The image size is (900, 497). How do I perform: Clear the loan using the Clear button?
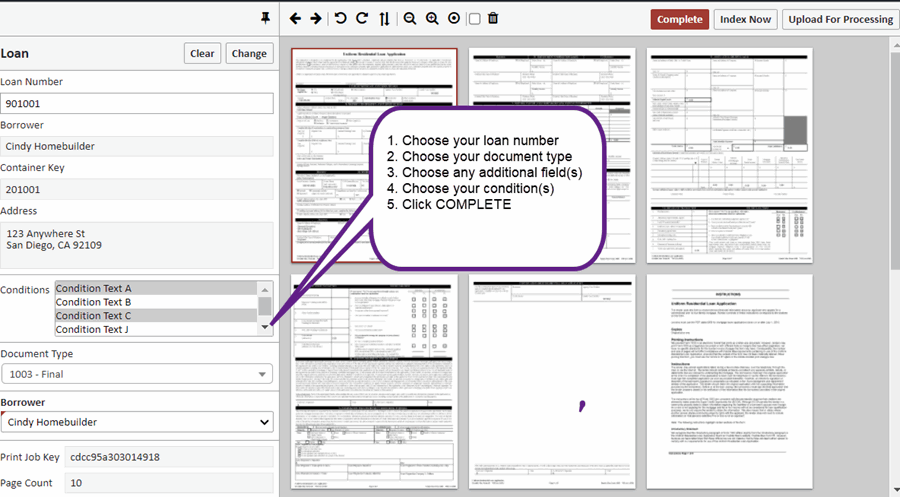point(202,54)
